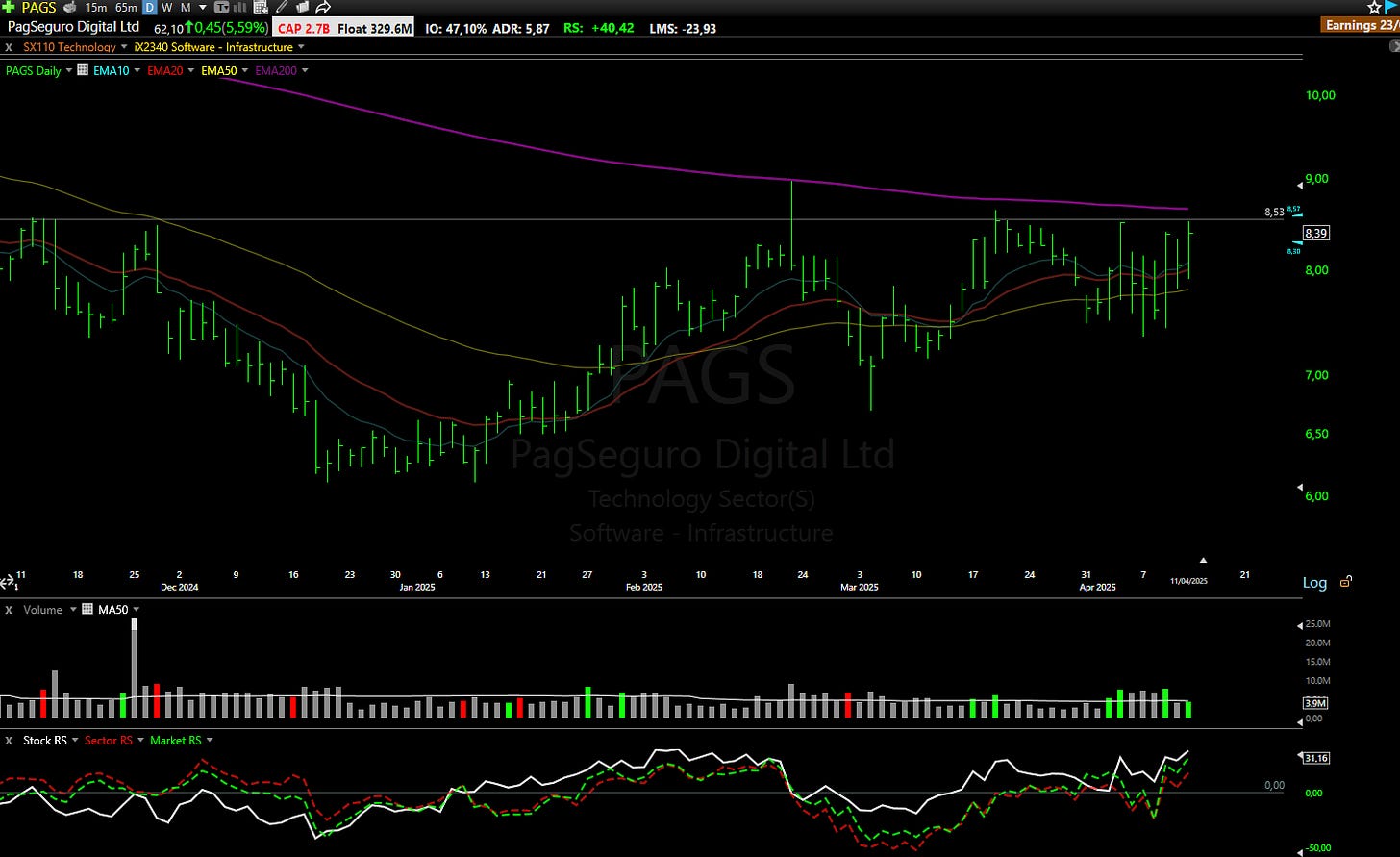The width and height of the screenshot is (1400, 857).
Task: Click the blue flag icon
Action: point(1391,7)
